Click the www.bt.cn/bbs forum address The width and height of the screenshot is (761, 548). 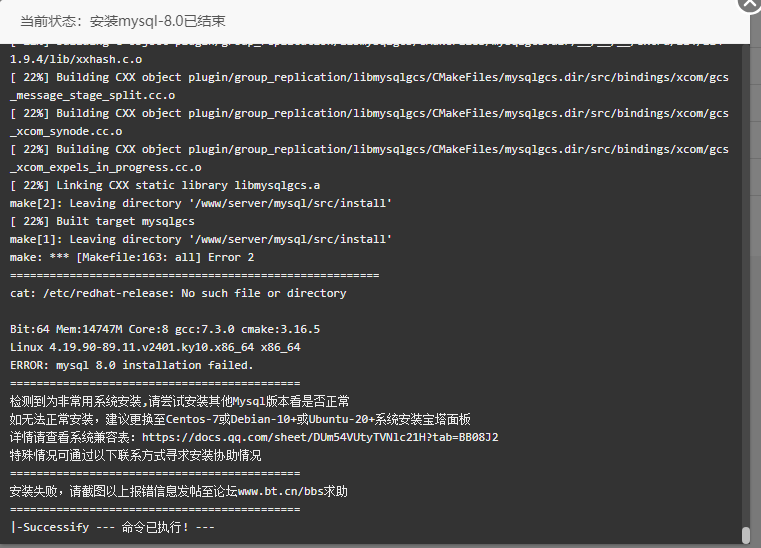281,491
